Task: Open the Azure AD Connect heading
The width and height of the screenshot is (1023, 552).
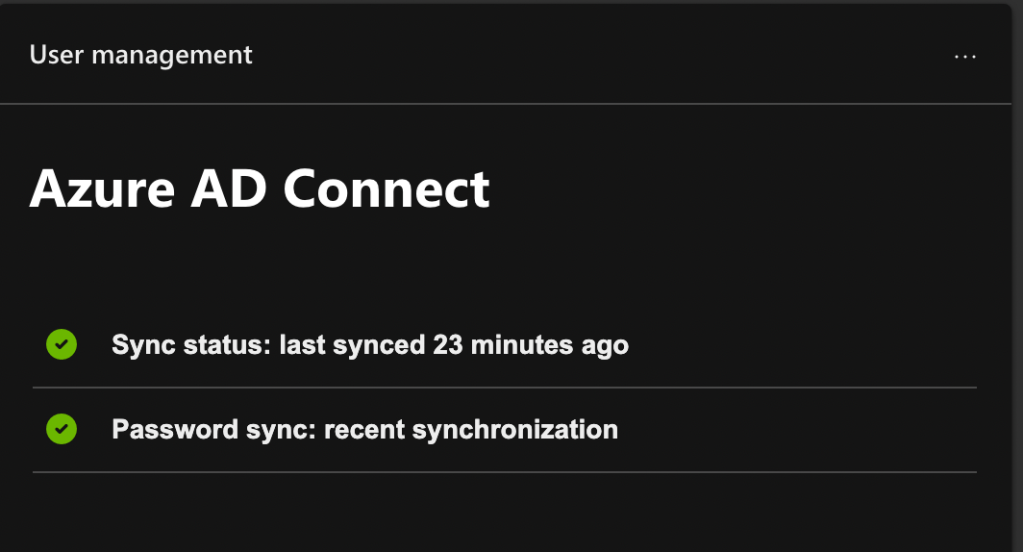Action: (259, 187)
